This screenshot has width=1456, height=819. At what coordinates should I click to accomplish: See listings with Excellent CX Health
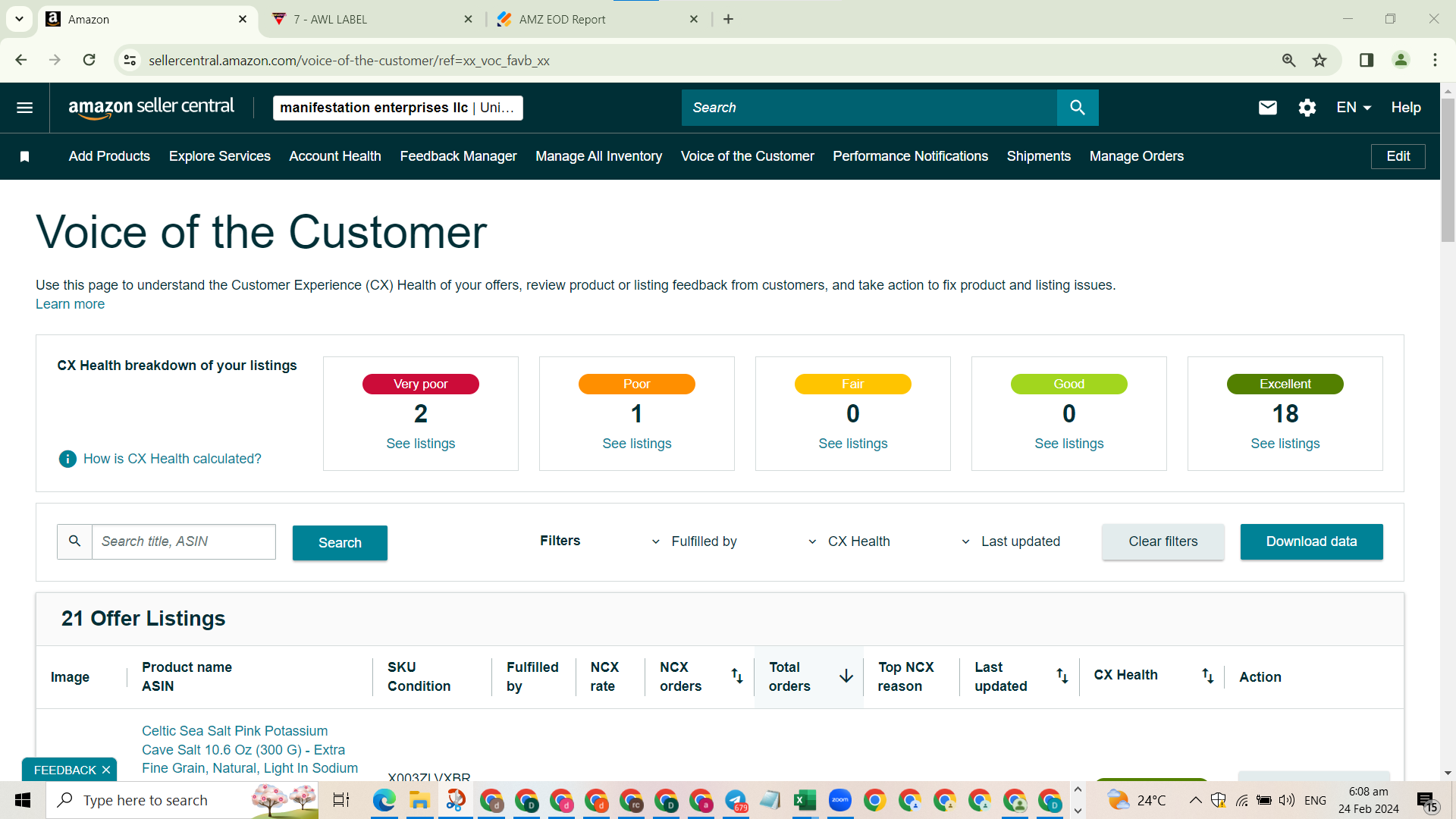pos(1285,444)
